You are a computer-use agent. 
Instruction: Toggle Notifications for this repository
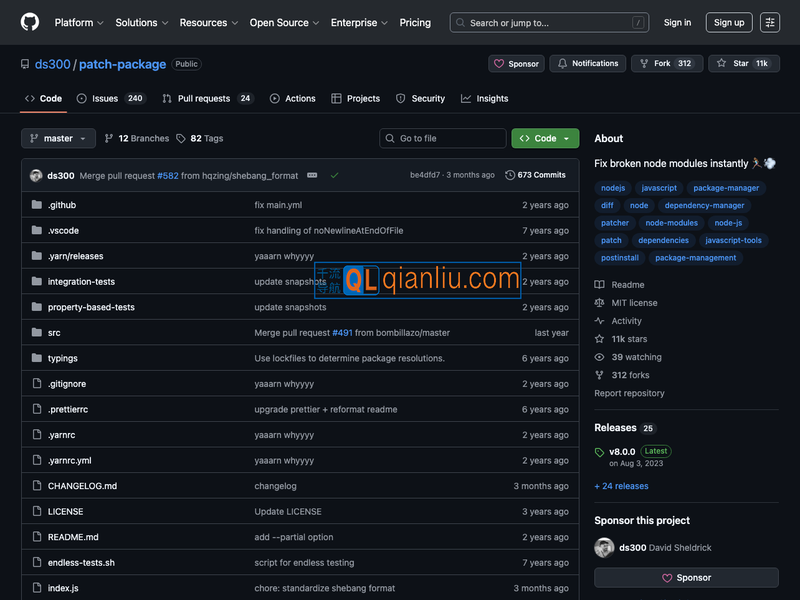click(x=587, y=64)
